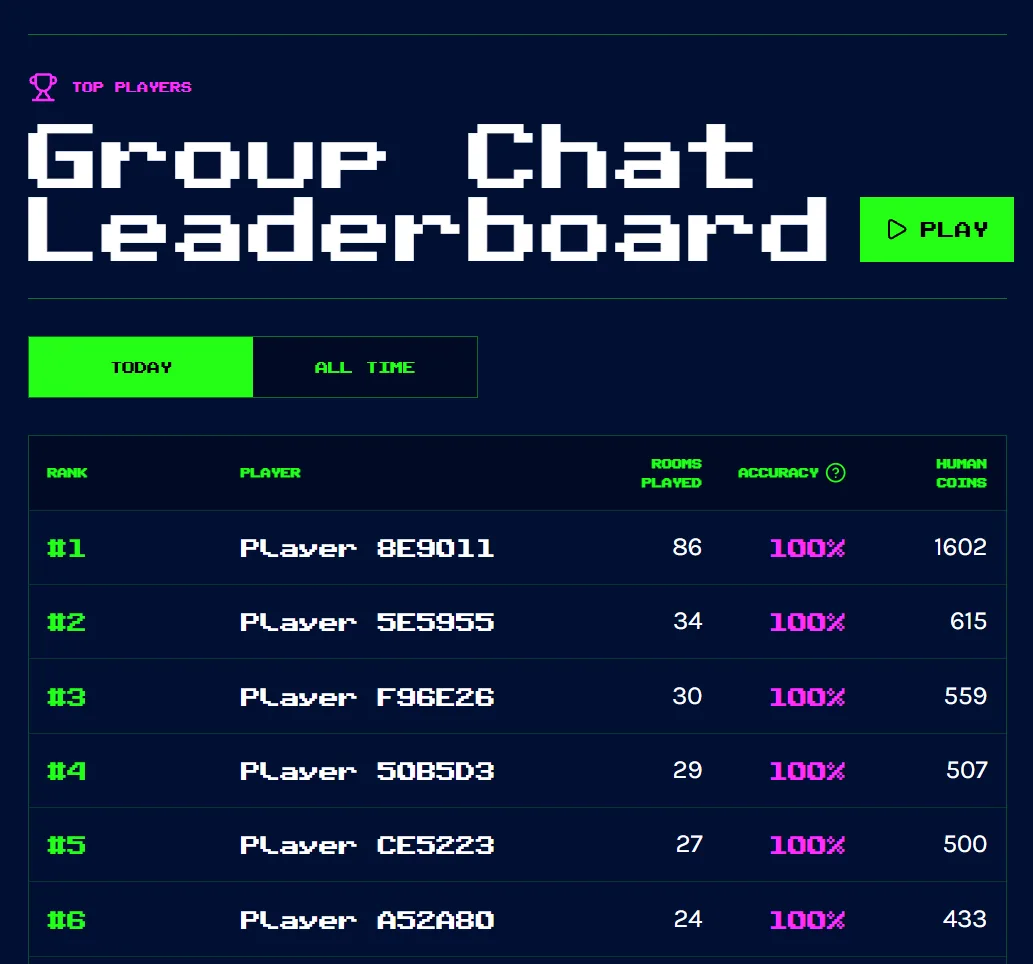This screenshot has width=1033, height=964.
Task: Click the ACCURACY column header text
Action: [x=778, y=472]
